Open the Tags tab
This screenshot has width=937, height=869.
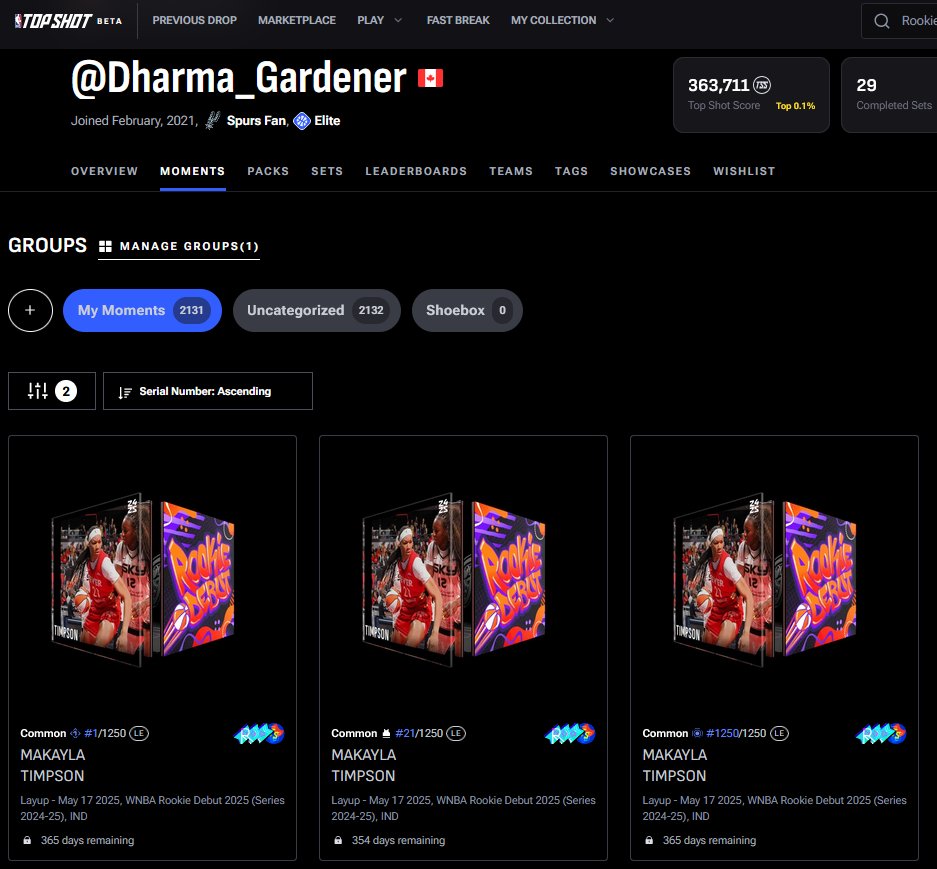click(571, 171)
